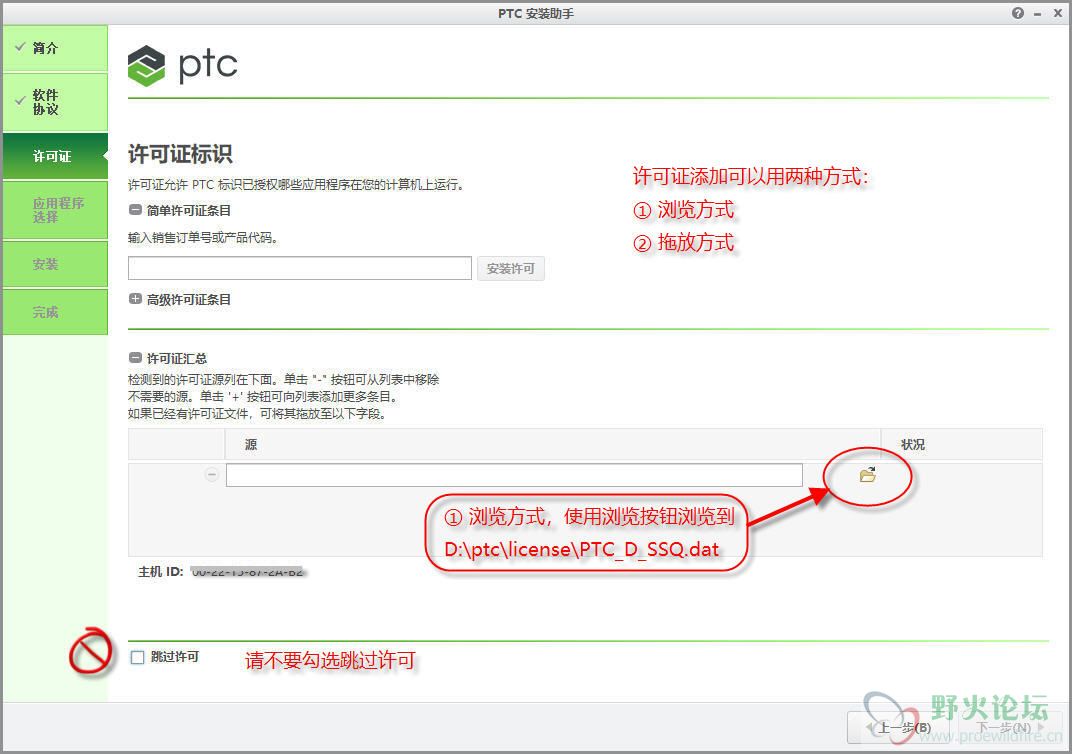Go to the 简介 step

[x=55, y=48]
